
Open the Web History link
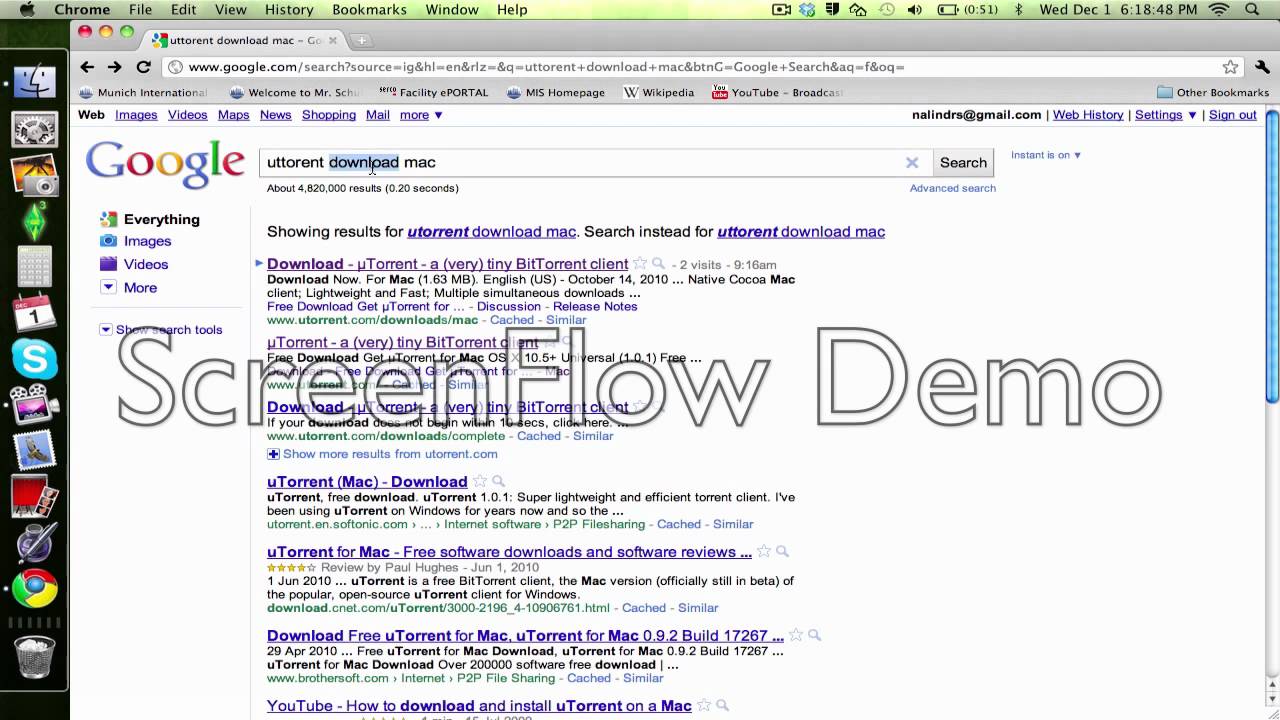[x=1088, y=115]
